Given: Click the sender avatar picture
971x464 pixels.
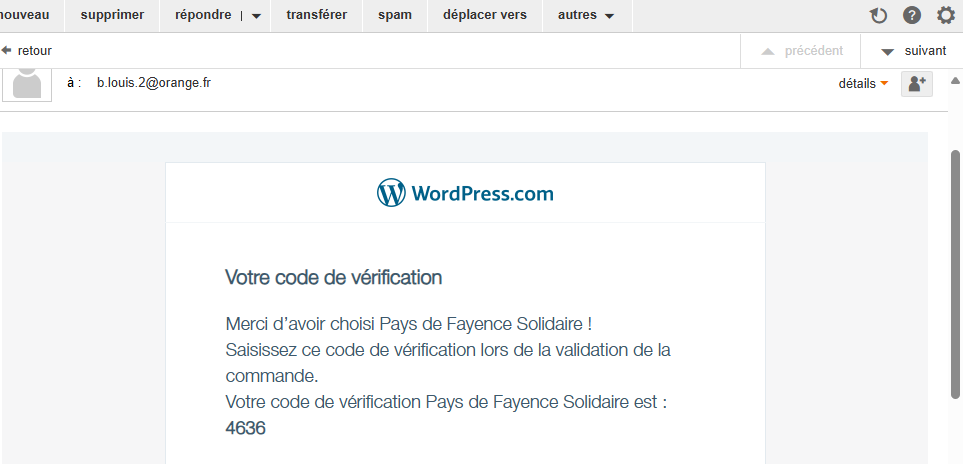Looking at the screenshot, I should click(x=27, y=83).
